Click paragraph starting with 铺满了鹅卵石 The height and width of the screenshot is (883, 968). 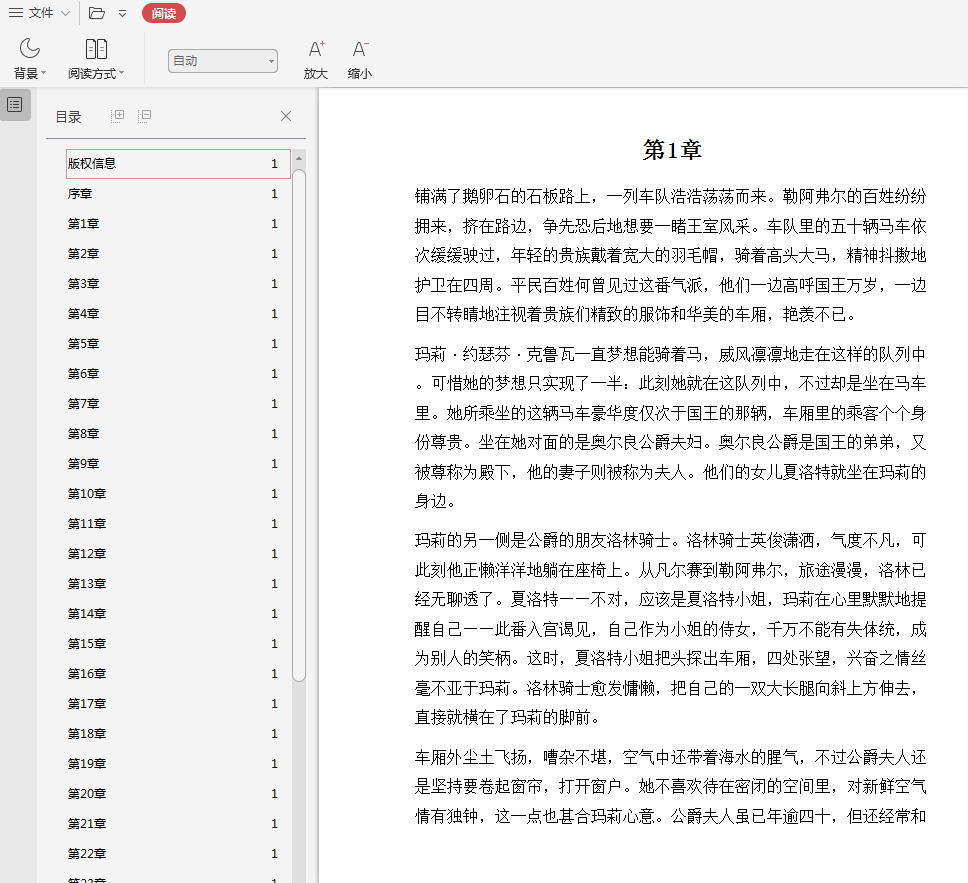[x=670, y=256]
